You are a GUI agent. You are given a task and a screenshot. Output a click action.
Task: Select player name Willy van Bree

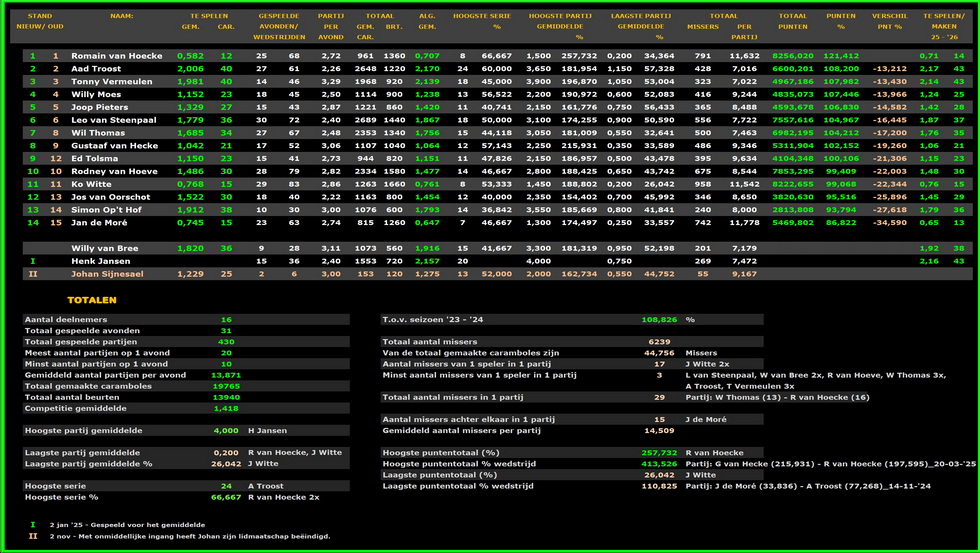click(104, 248)
